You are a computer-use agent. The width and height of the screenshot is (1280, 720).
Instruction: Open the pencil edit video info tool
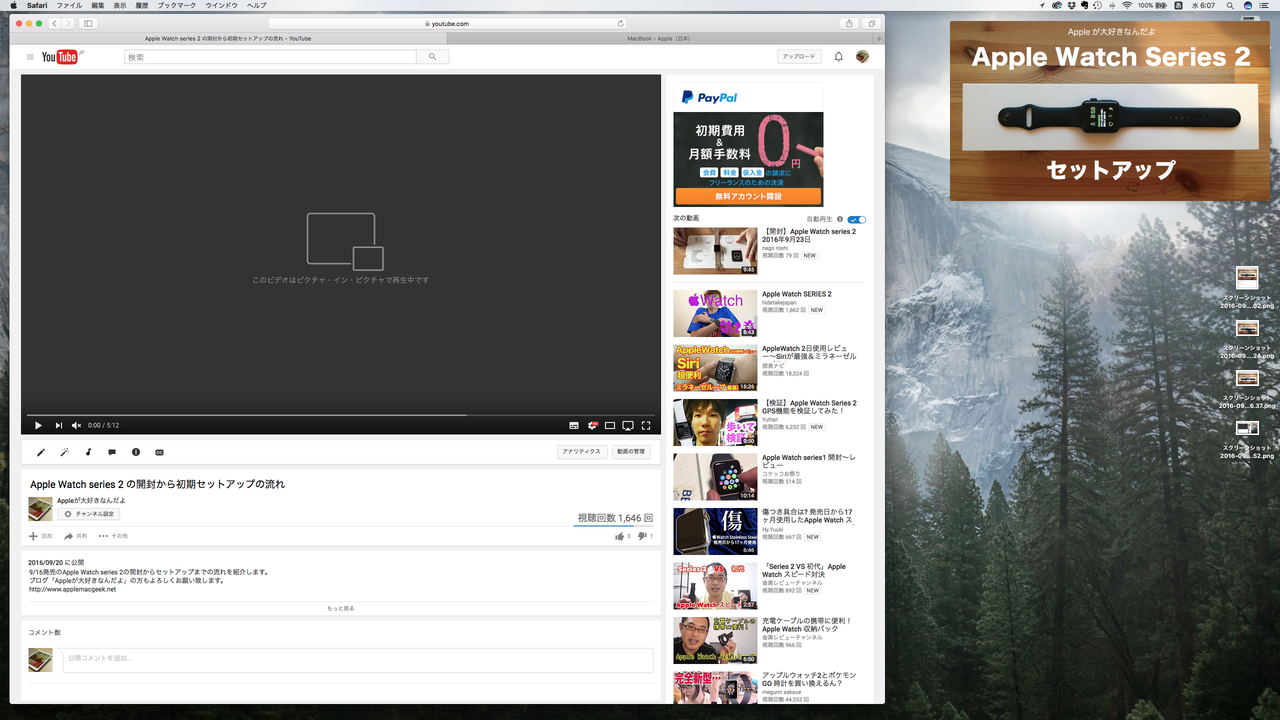point(41,452)
